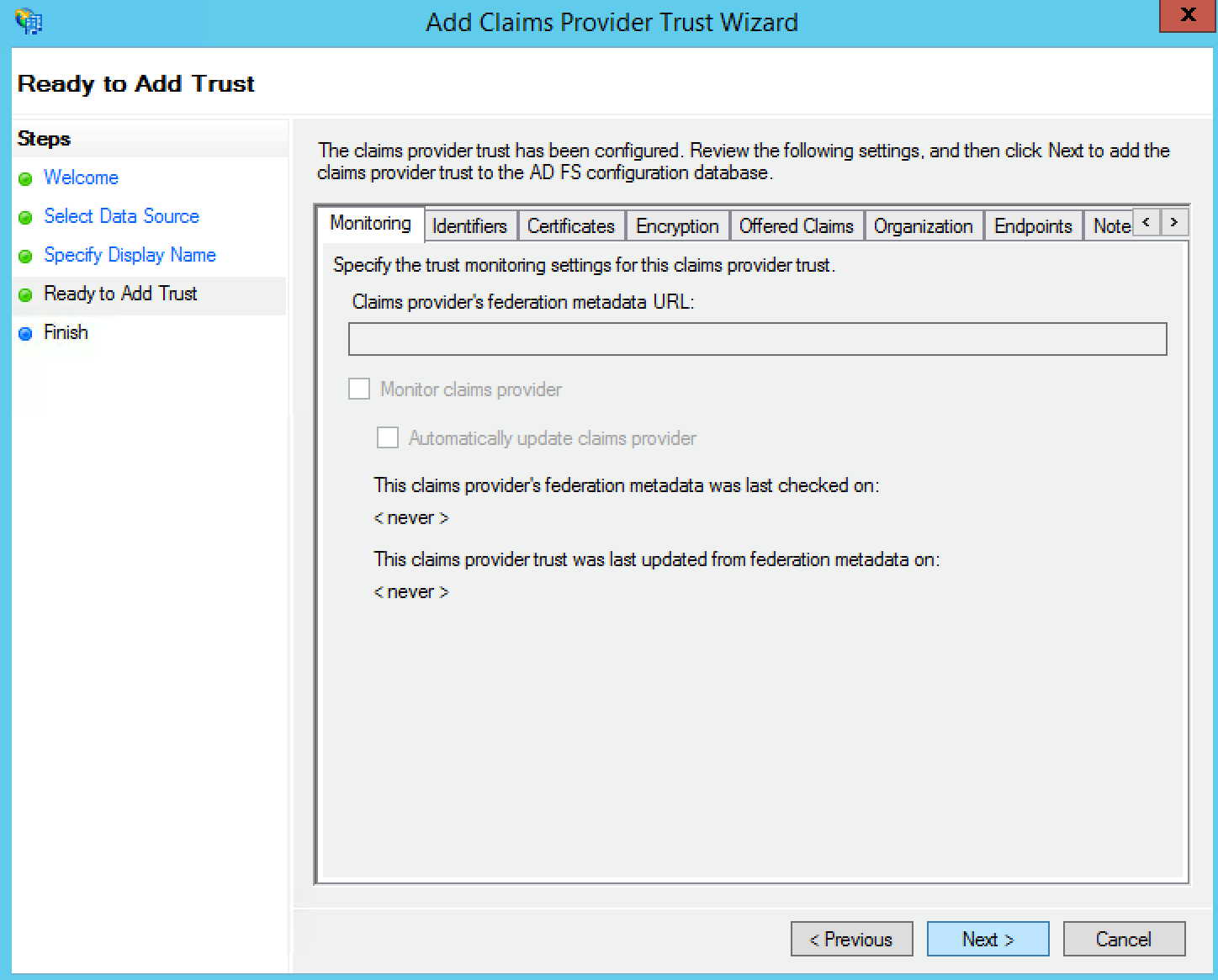The width and height of the screenshot is (1218, 980).
Task: Click the blue bullet beside Finish
Action: click(25, 333)
